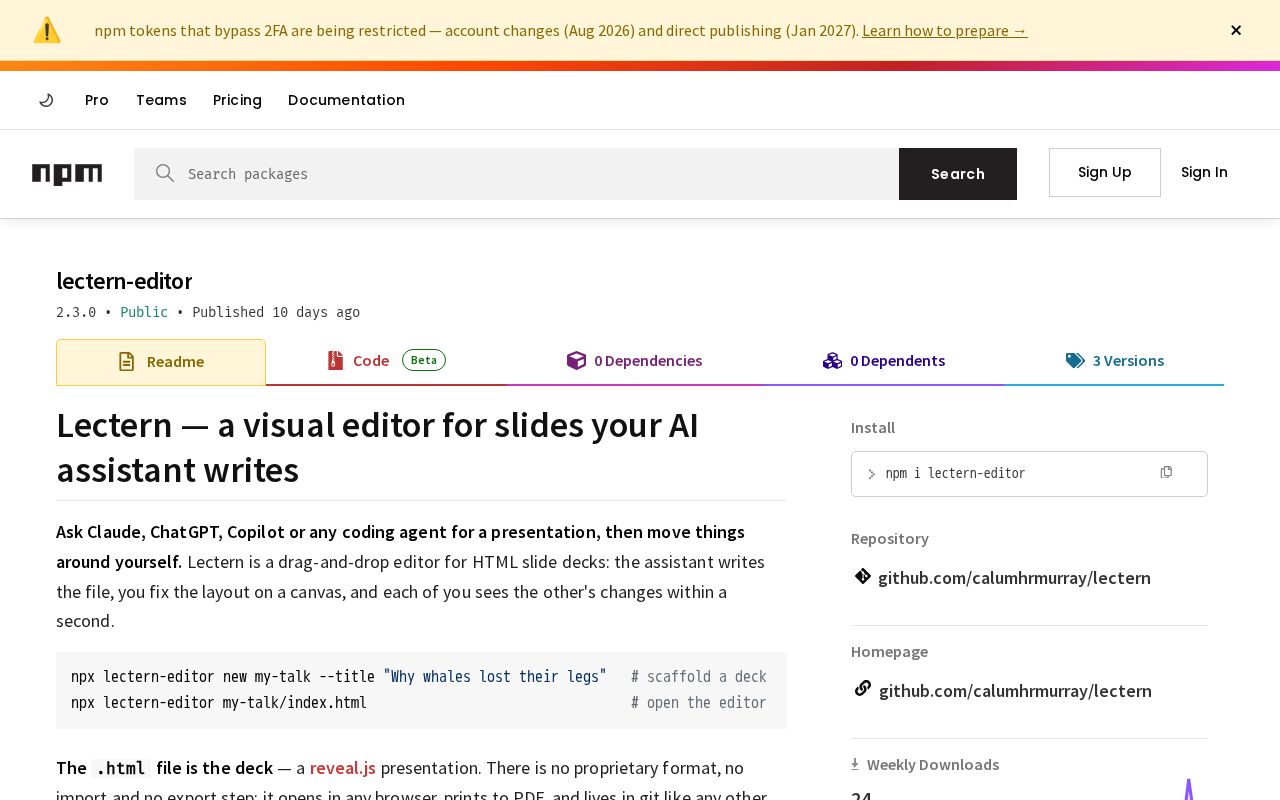This screenshot has width=1280, height=800.
Task: Click the homepage chain link icon
Action: tap(863, 689)
